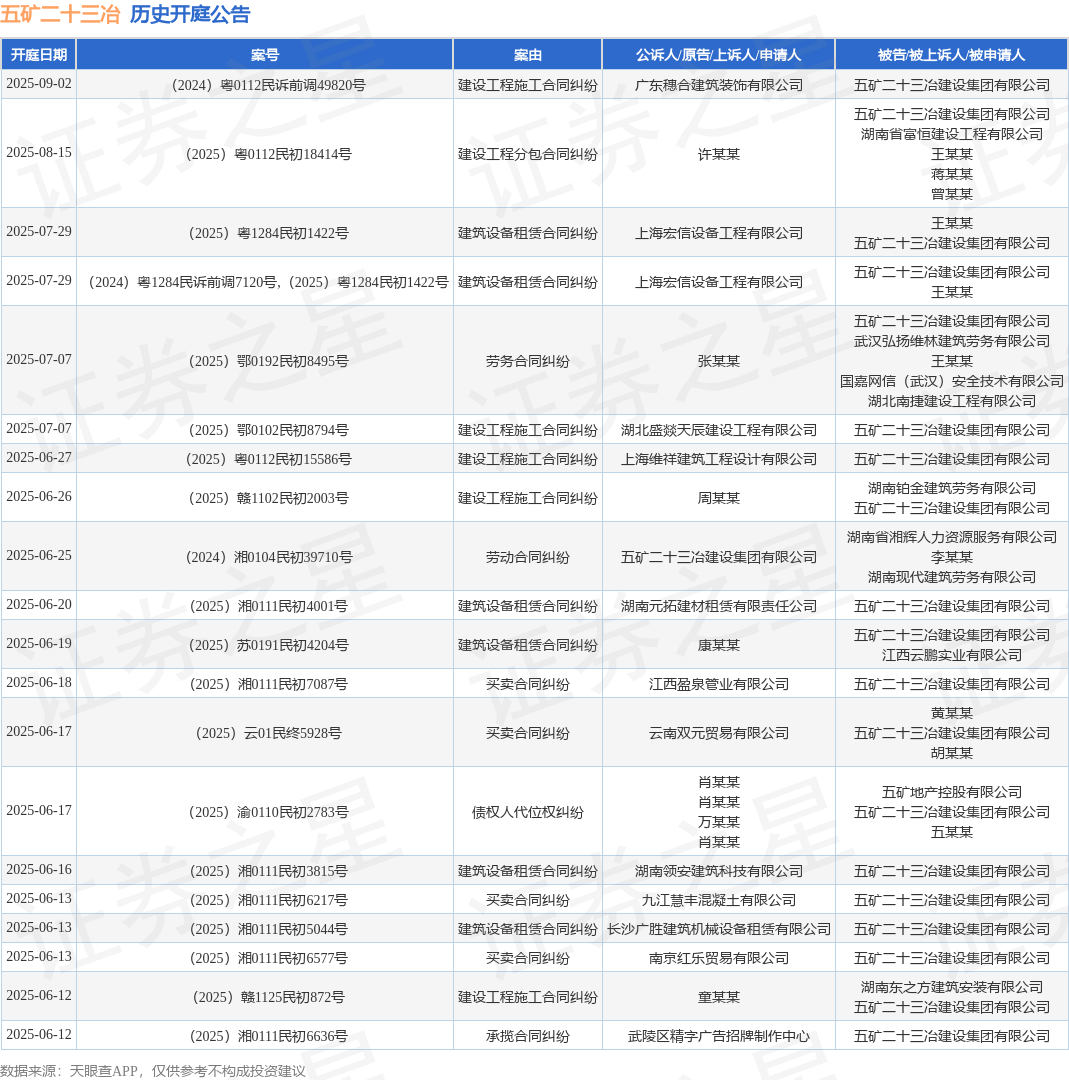This screenshot has width=1069, height=1080.
Task: Click plaintiff 江西盈泉管业有限公司
Action: [x=718, y=685]
